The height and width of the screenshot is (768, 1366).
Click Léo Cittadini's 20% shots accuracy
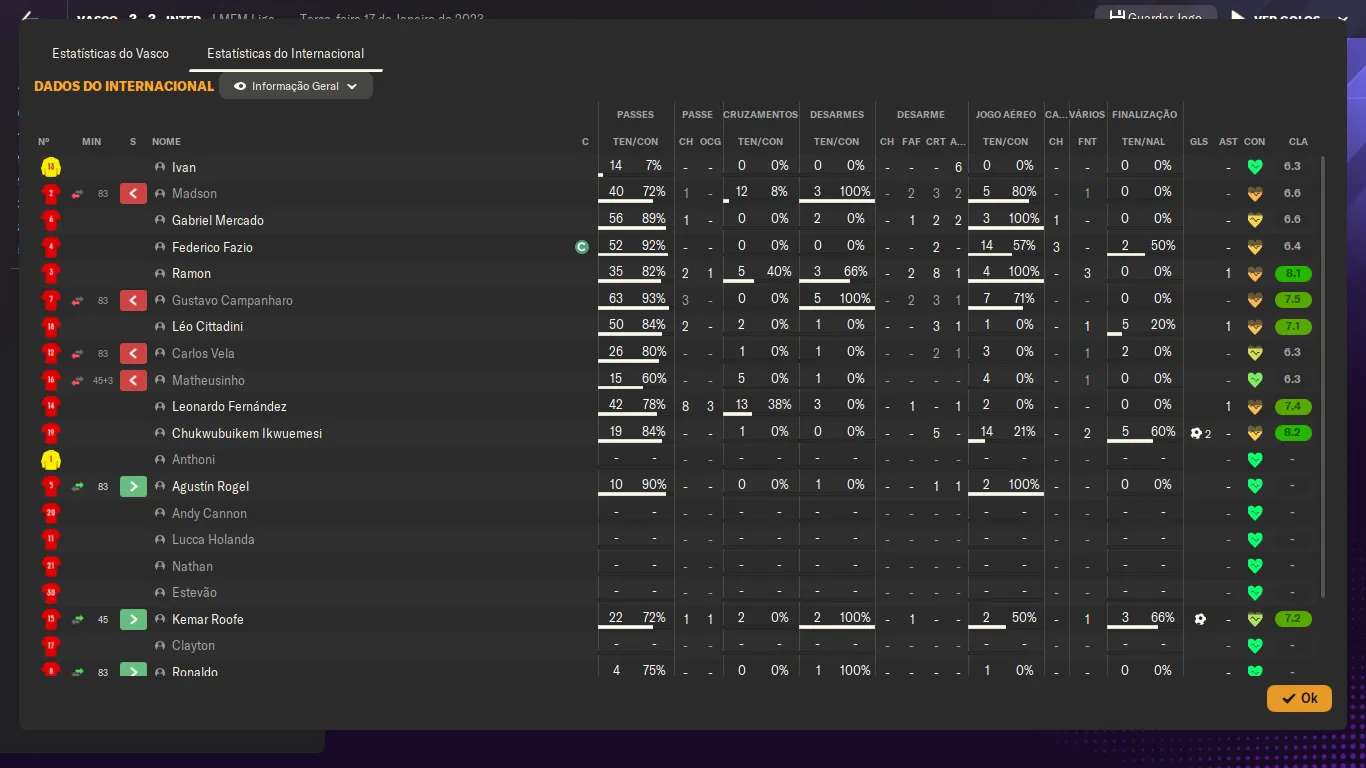[1162, 325]
